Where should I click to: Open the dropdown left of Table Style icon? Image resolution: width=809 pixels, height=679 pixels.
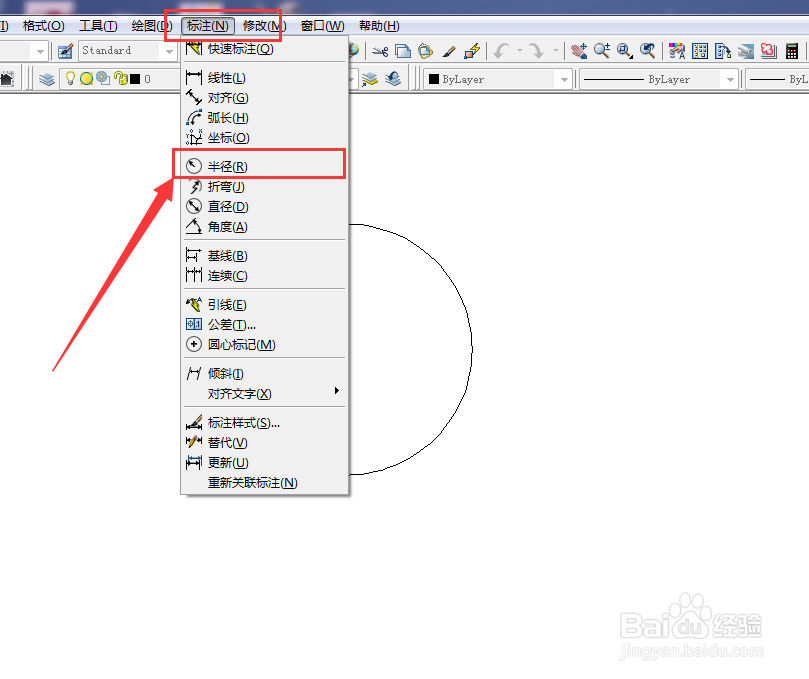coord(40,51)
